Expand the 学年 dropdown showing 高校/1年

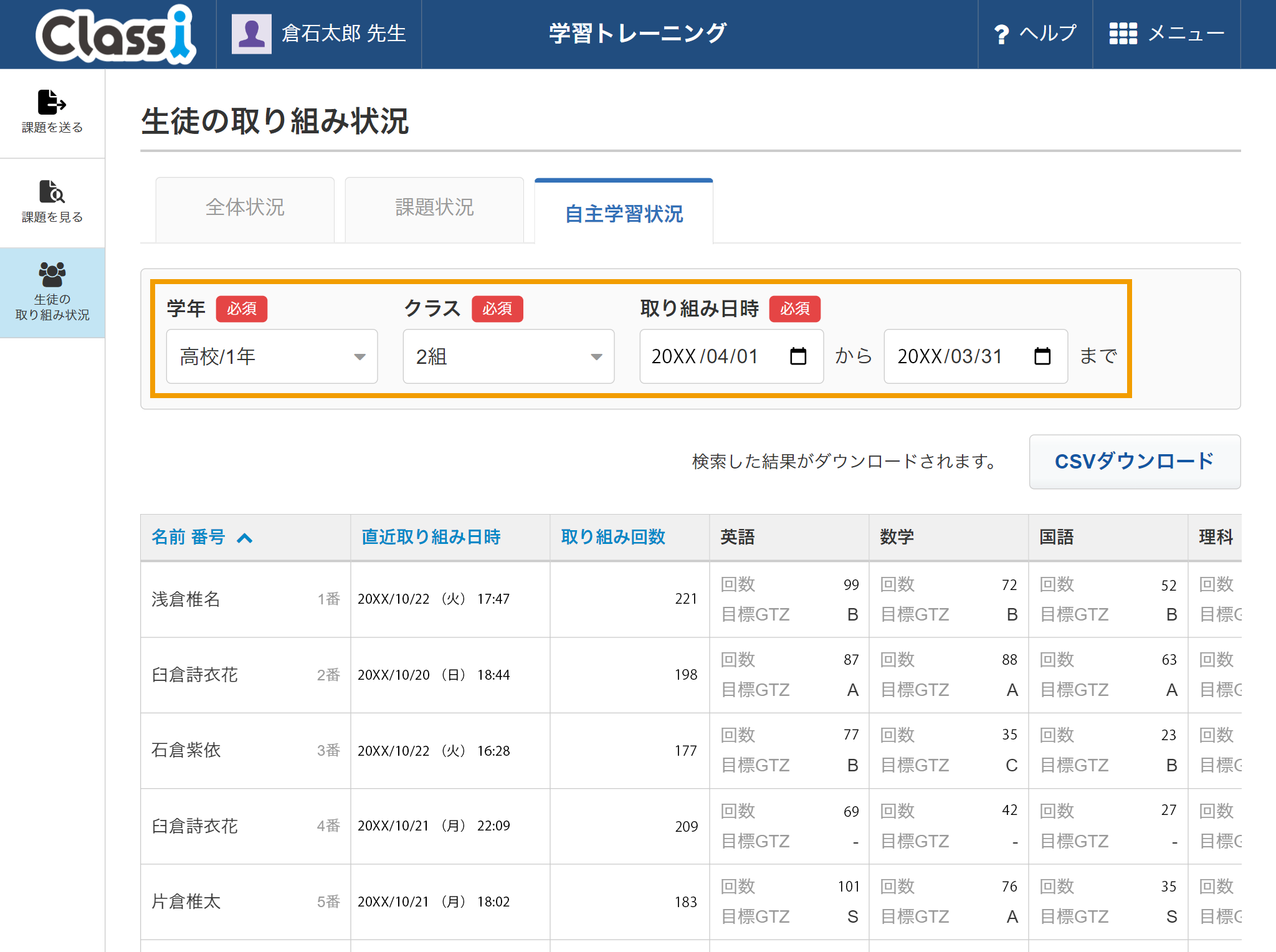[x=272, y=356]
